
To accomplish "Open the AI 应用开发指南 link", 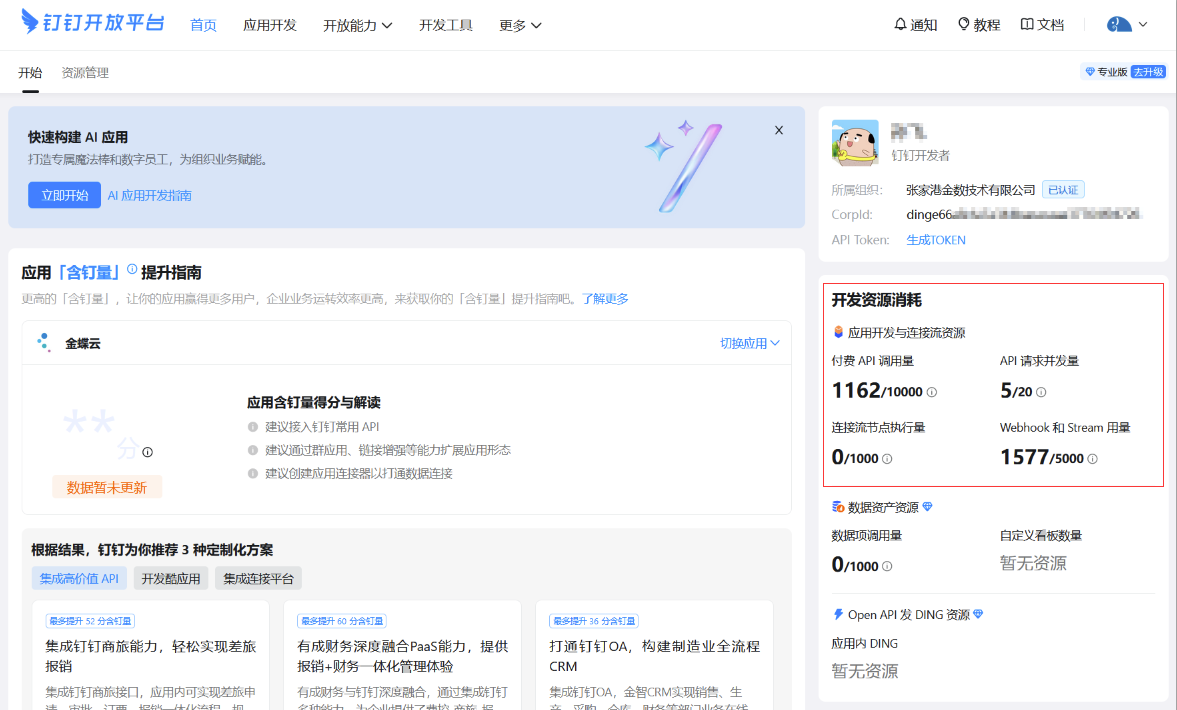I will [x=149, y=195].
